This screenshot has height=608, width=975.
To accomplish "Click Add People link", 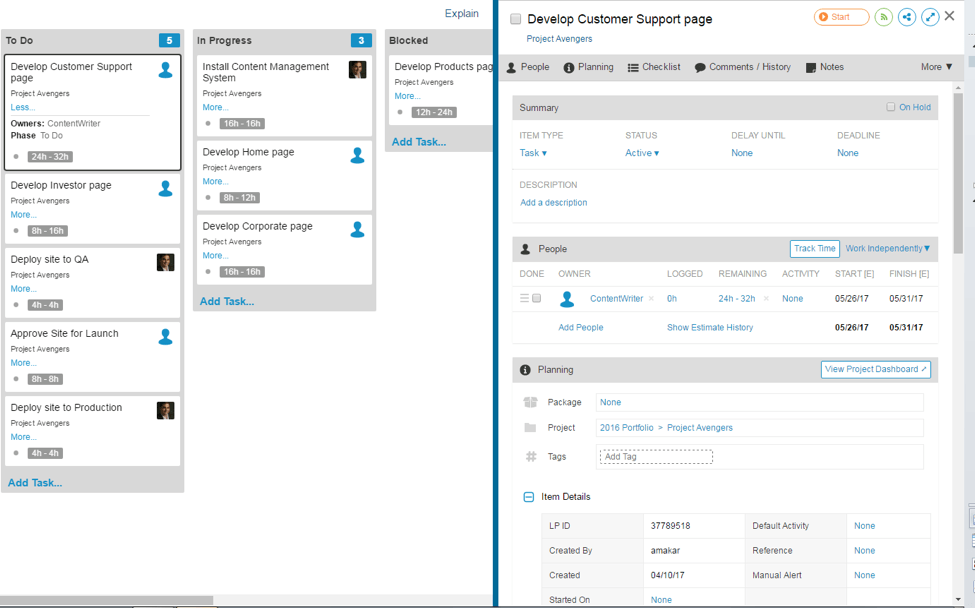I will pyautogui.click(x=581, y=328).
